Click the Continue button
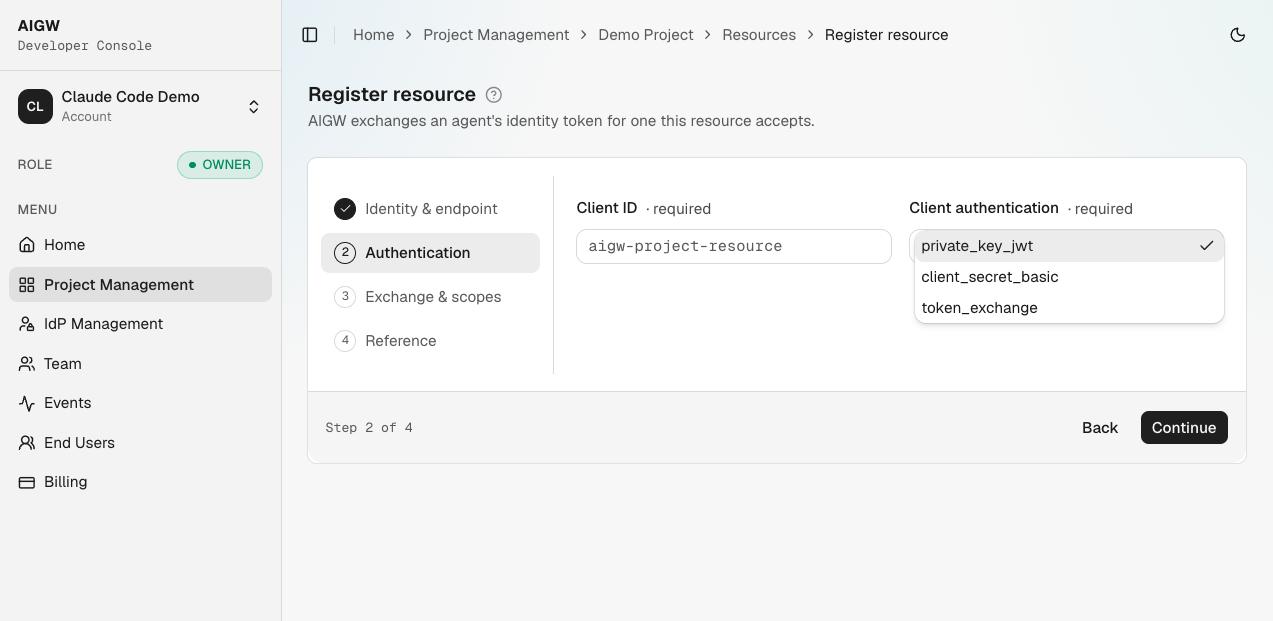The height and width of the screenshot is (621, 1273). [1184, 428]
